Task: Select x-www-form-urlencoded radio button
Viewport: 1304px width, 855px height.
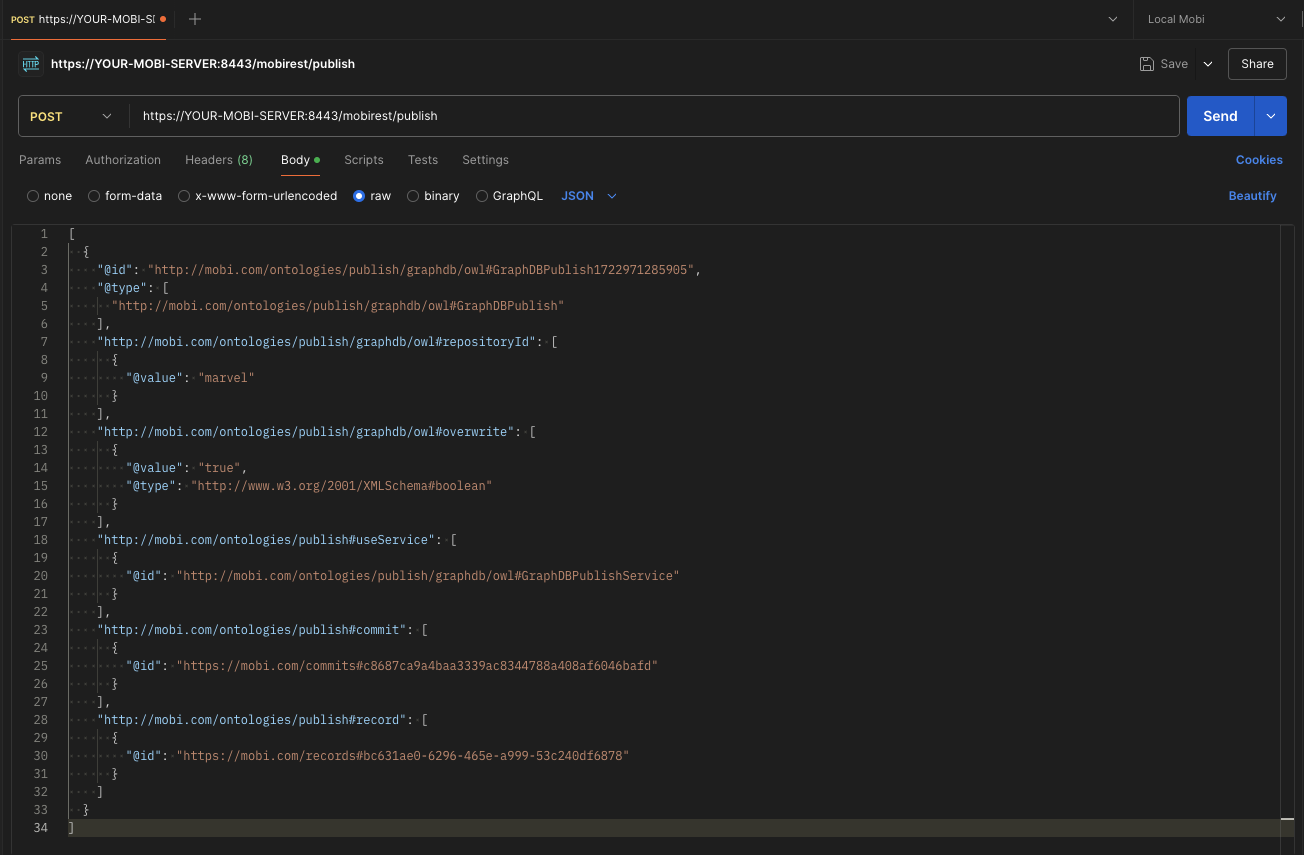Action: click(184, 196)
